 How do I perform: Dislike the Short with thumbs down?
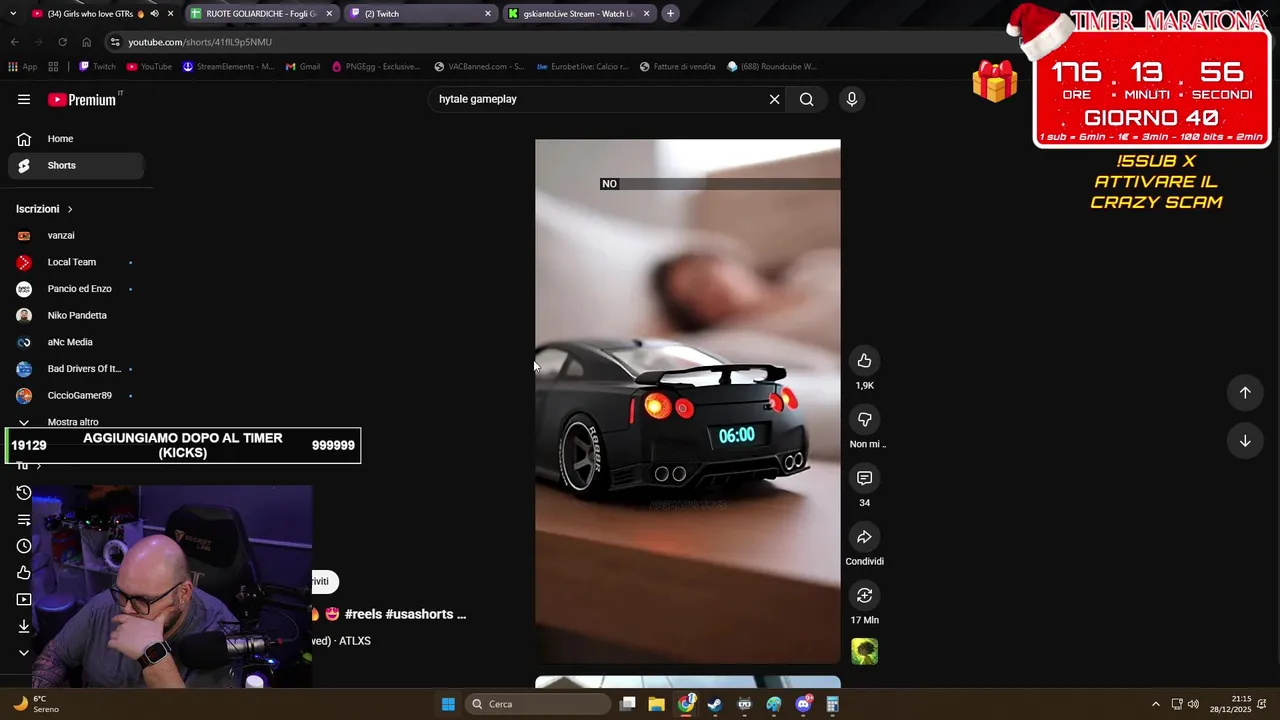pos(865,419)
